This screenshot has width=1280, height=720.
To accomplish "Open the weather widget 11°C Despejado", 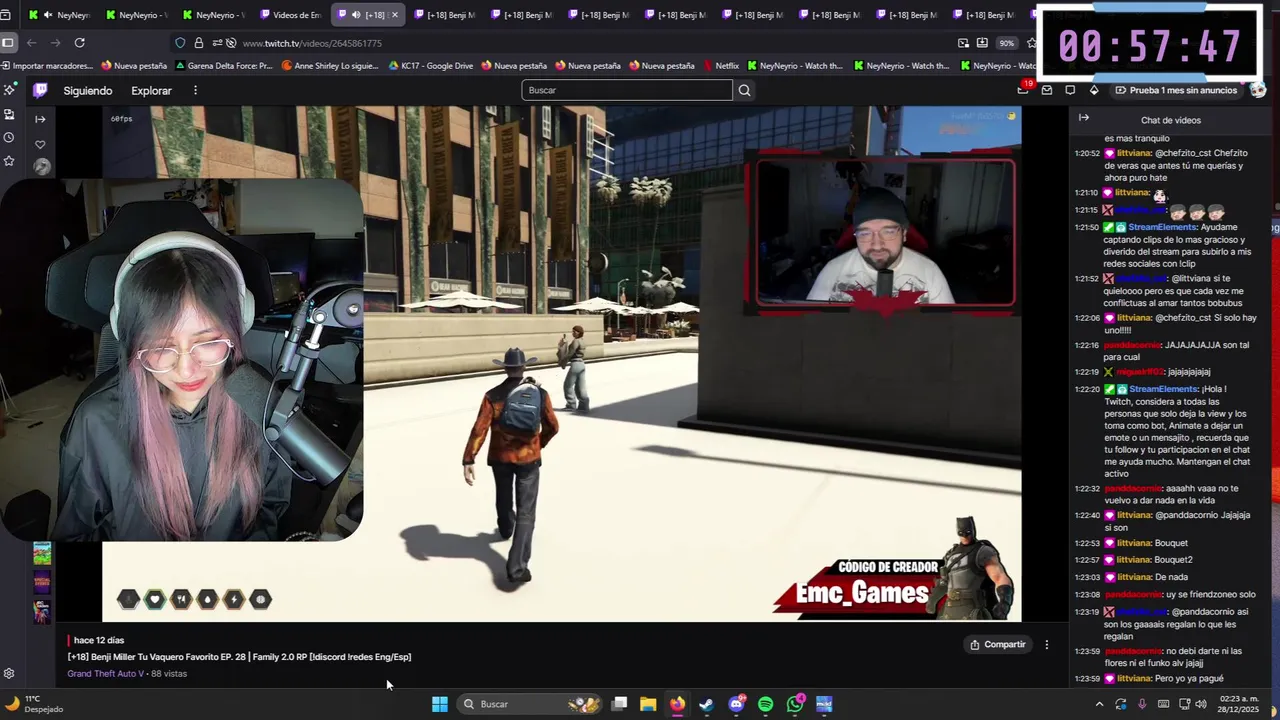I will coord(35,704).
